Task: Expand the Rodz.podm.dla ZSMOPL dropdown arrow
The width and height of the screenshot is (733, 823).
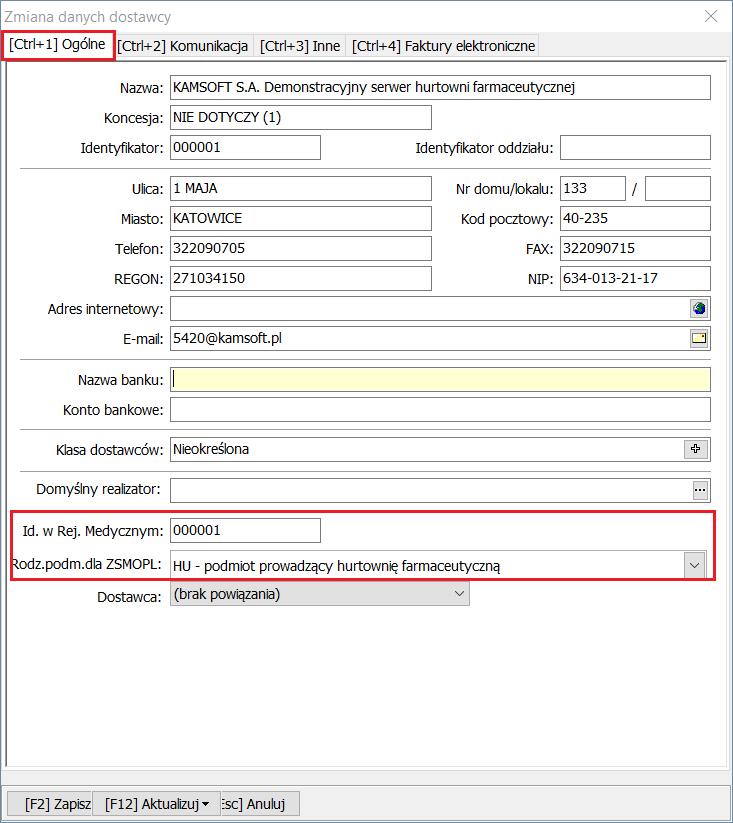Action: (x=695, y=565)
